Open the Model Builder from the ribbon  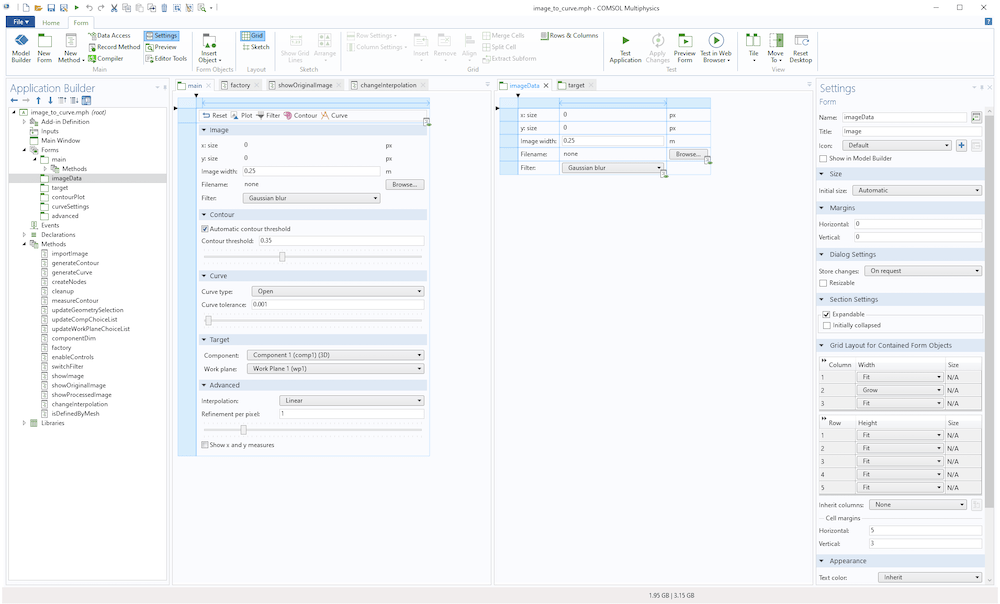tap(21, 47)
